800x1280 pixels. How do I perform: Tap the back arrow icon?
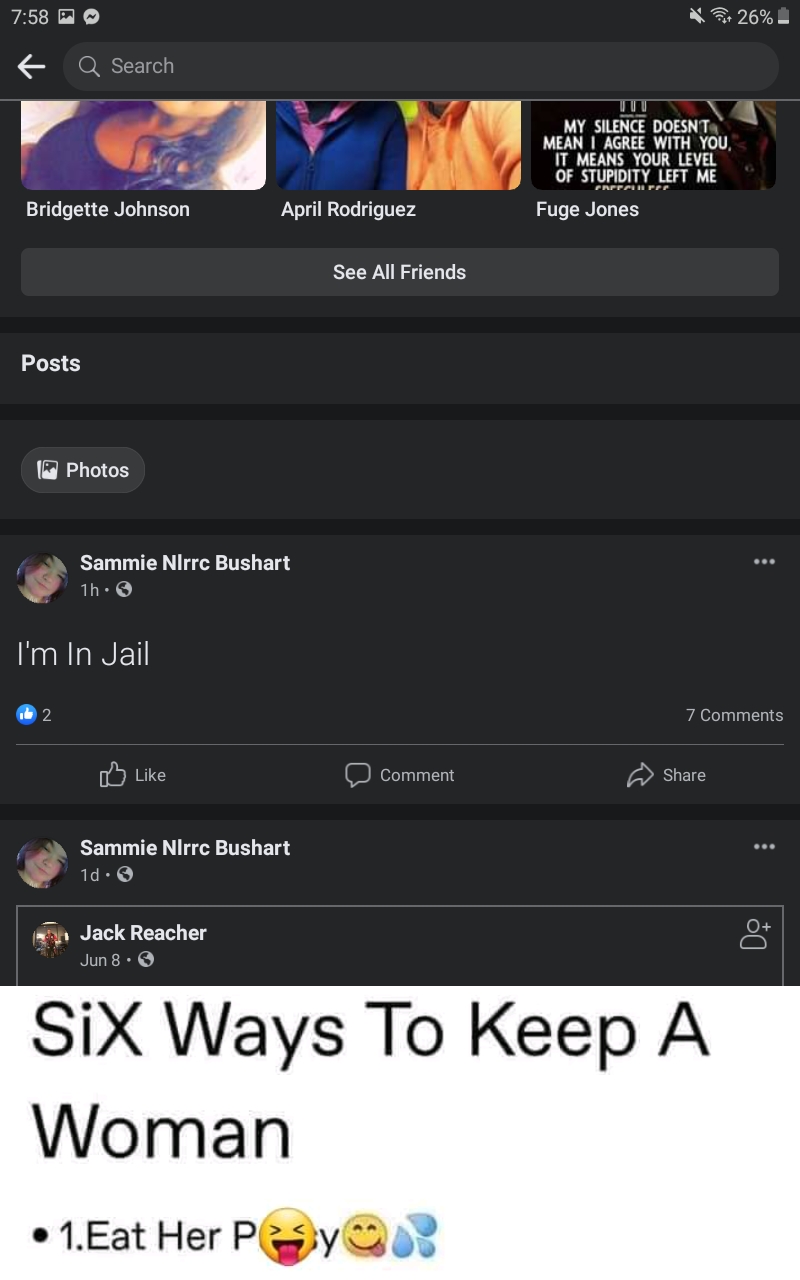tap(31, 66)
